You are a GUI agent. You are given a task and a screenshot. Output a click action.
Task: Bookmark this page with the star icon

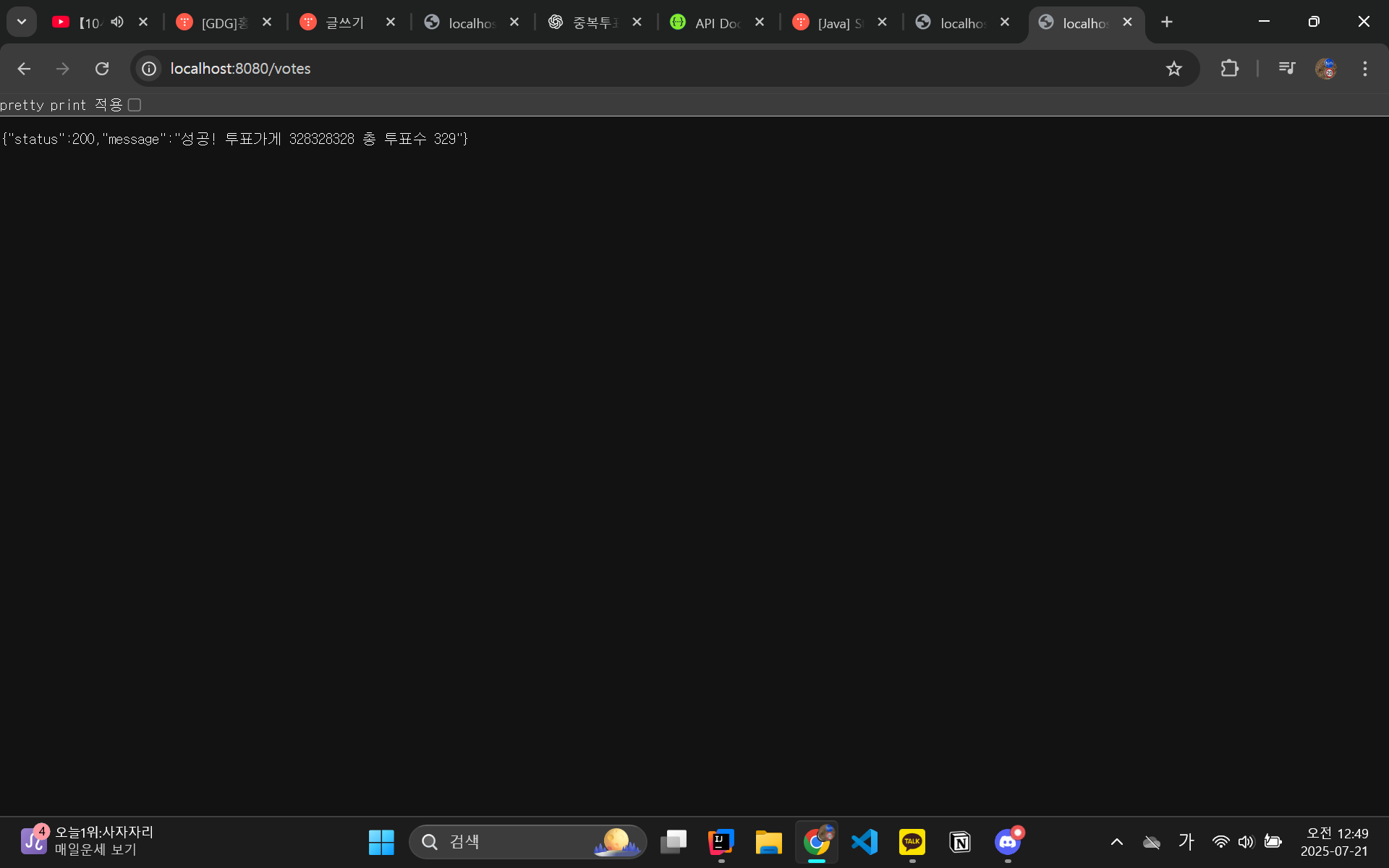1173,69
